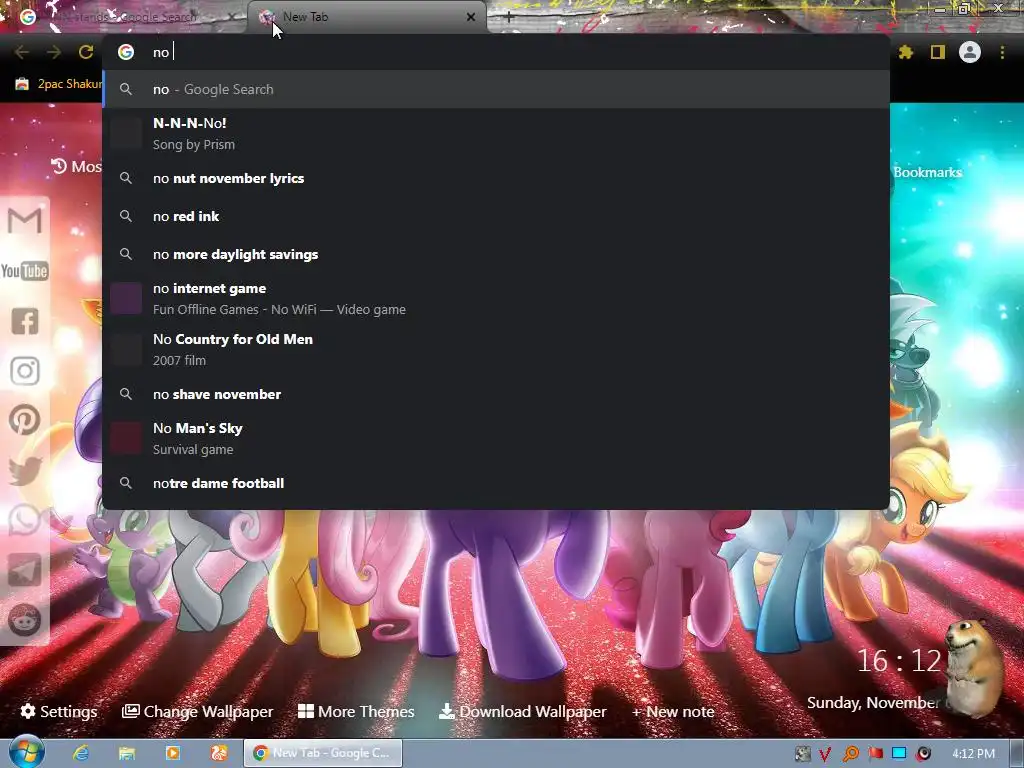Click Change Wallpaper
Viewport: 1024px width, 768px height.
[198, 711]
